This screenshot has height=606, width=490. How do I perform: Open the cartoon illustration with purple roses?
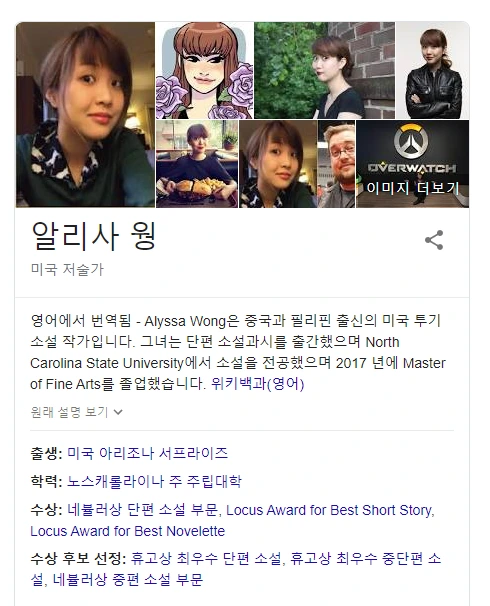(205, 70)
